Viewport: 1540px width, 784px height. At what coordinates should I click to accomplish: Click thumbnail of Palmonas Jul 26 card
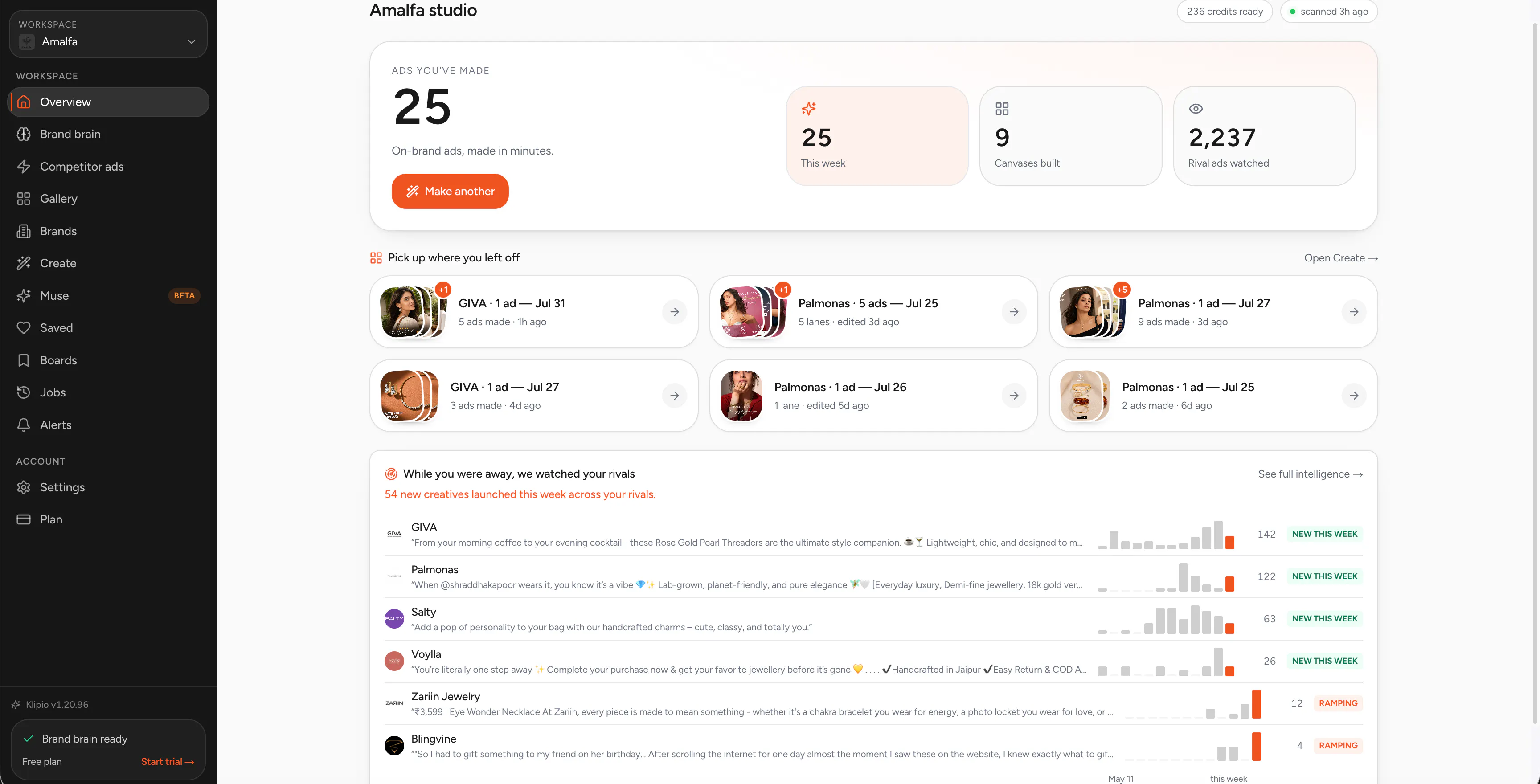741,396
